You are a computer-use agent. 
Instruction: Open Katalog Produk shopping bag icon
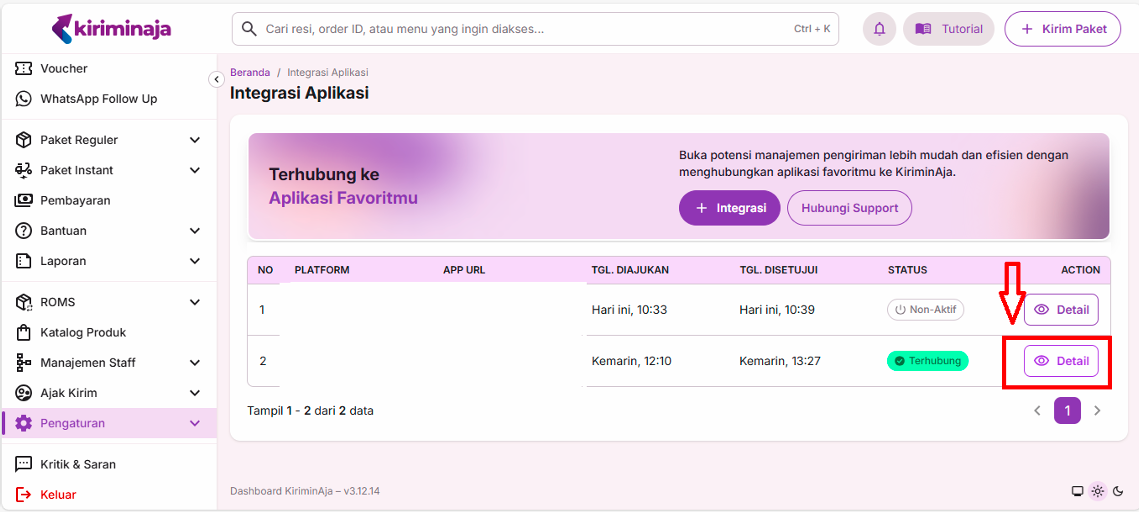(23, 333)
